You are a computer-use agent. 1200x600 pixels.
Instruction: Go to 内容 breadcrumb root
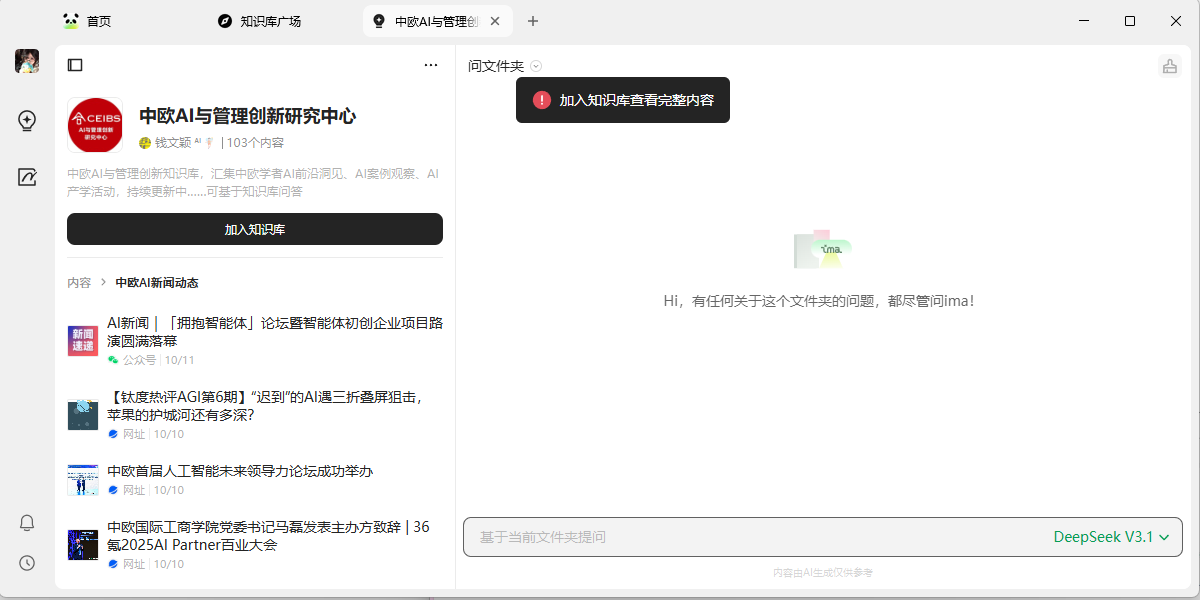(x=79, y=283)
